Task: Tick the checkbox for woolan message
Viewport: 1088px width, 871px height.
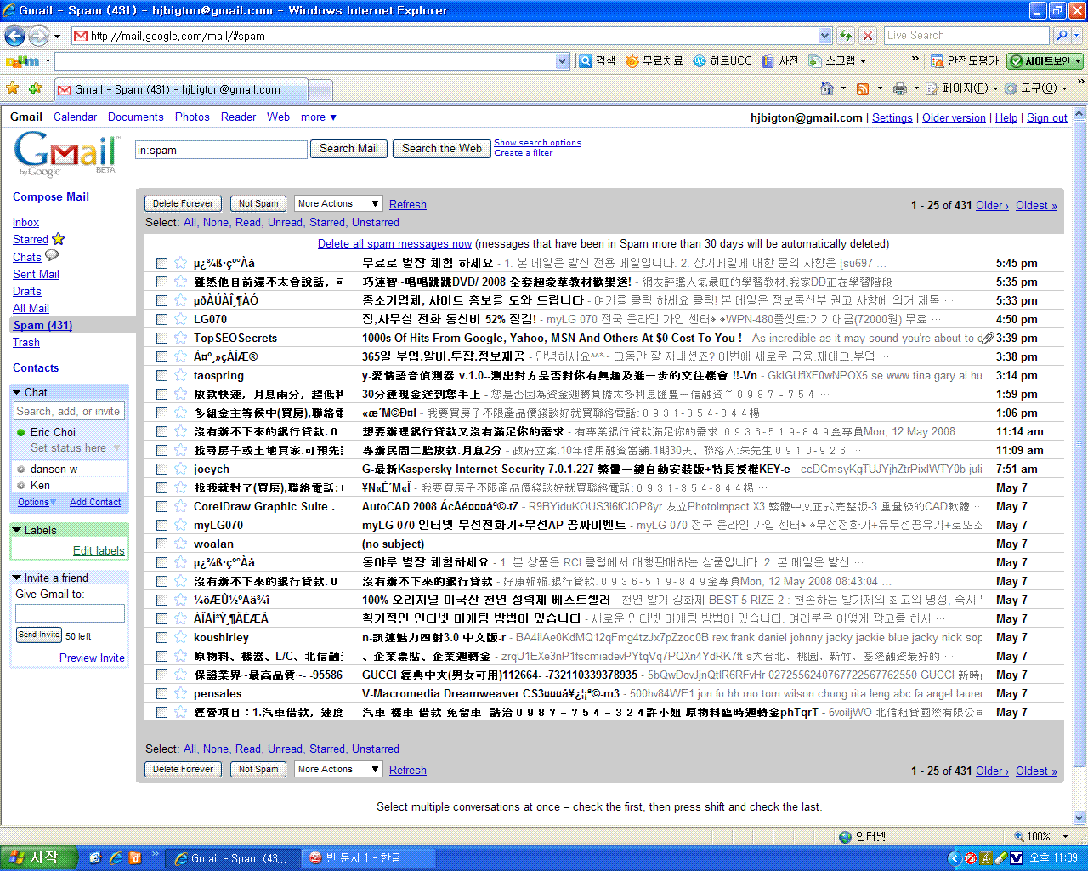Action: tap(161, 544)
